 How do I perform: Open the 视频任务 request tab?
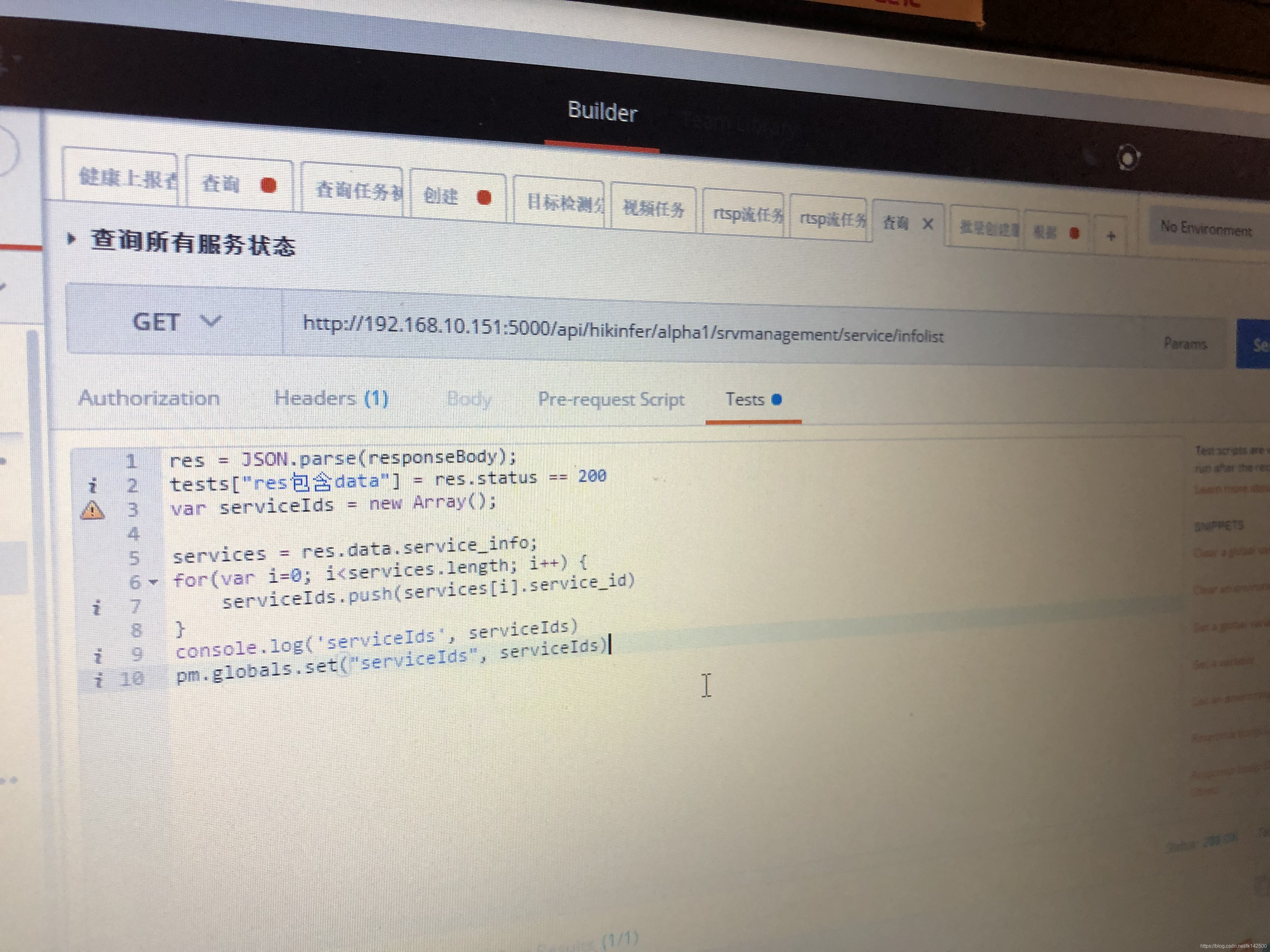654,208
